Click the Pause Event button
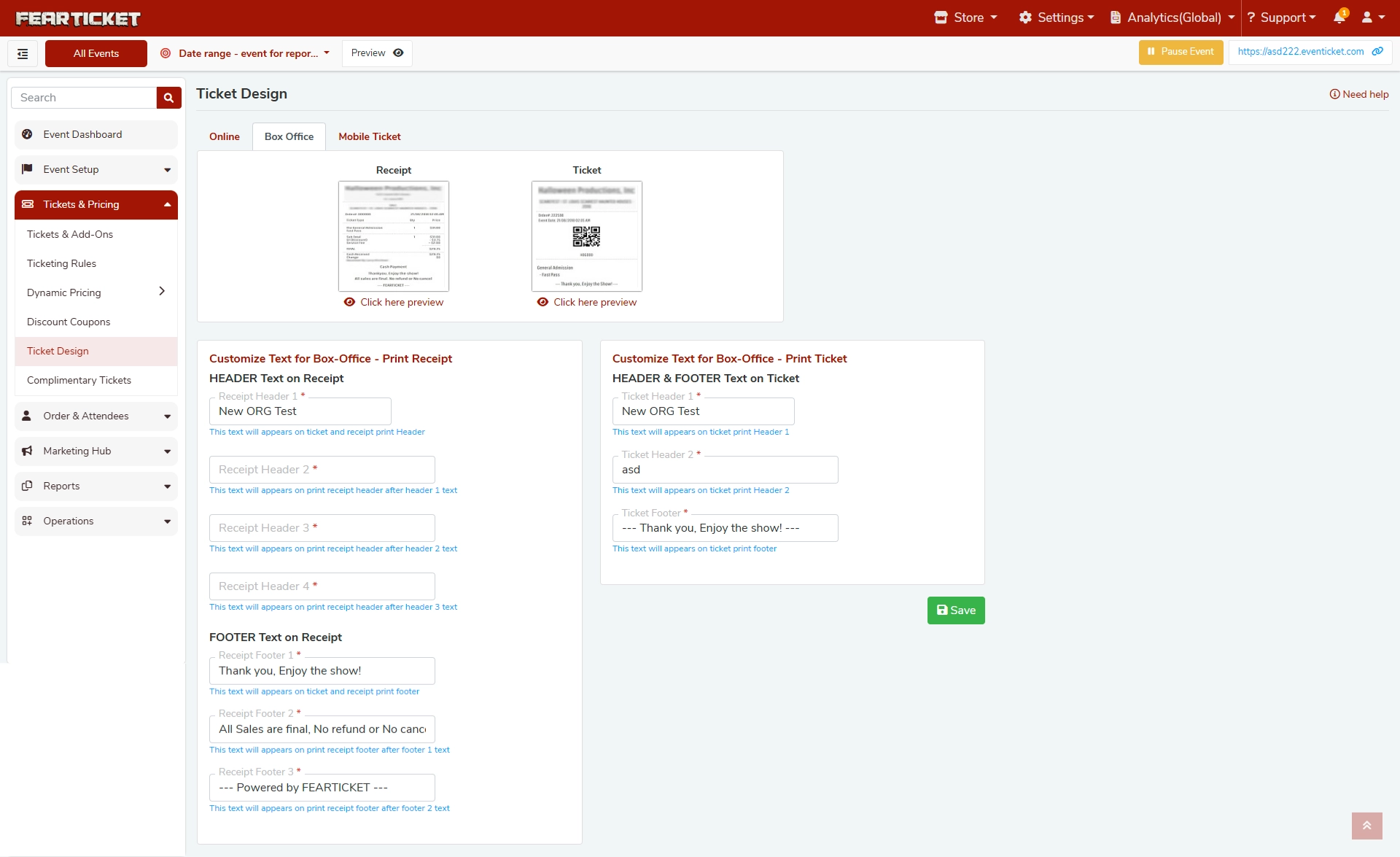The width and height of the screenshot is (1400, 857). click(1181, 52)
